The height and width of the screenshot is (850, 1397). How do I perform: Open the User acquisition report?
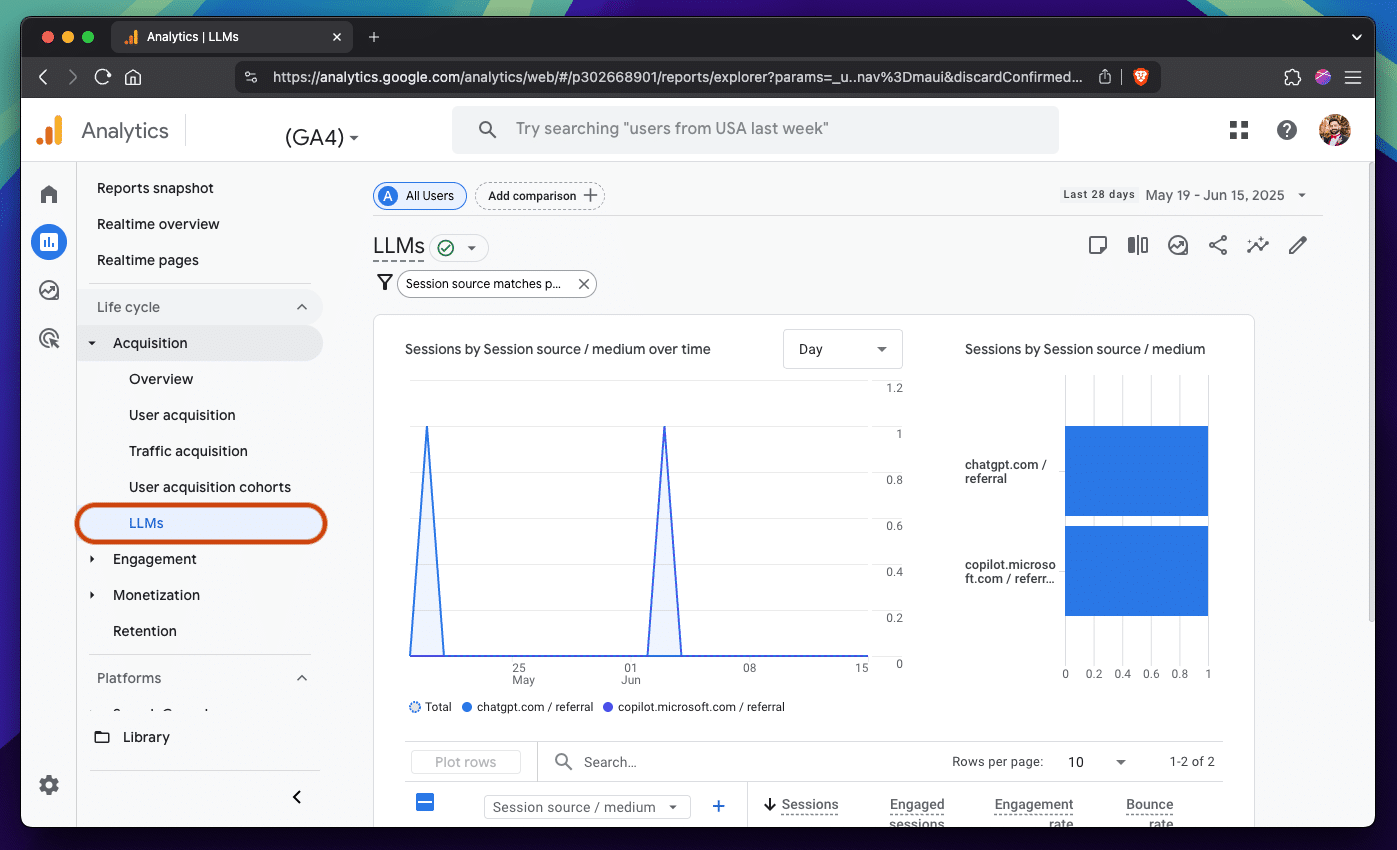[x=182, y=415]
